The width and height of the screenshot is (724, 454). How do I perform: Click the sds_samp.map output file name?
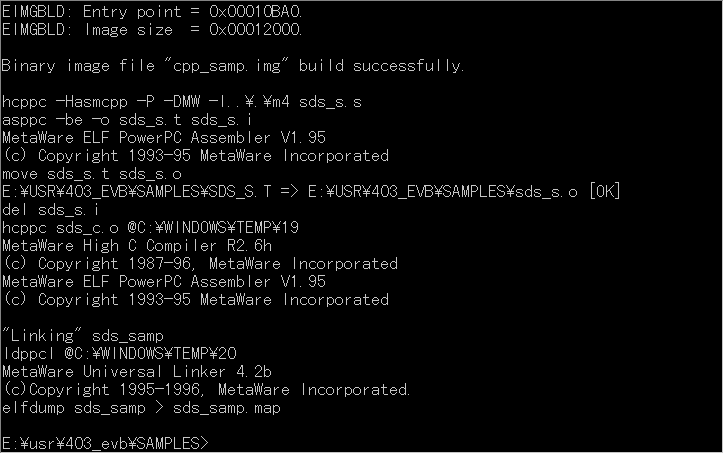[226, 408]
